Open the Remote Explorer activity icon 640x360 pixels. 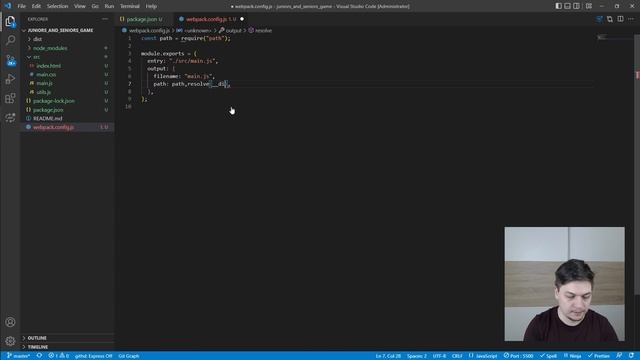10,118
